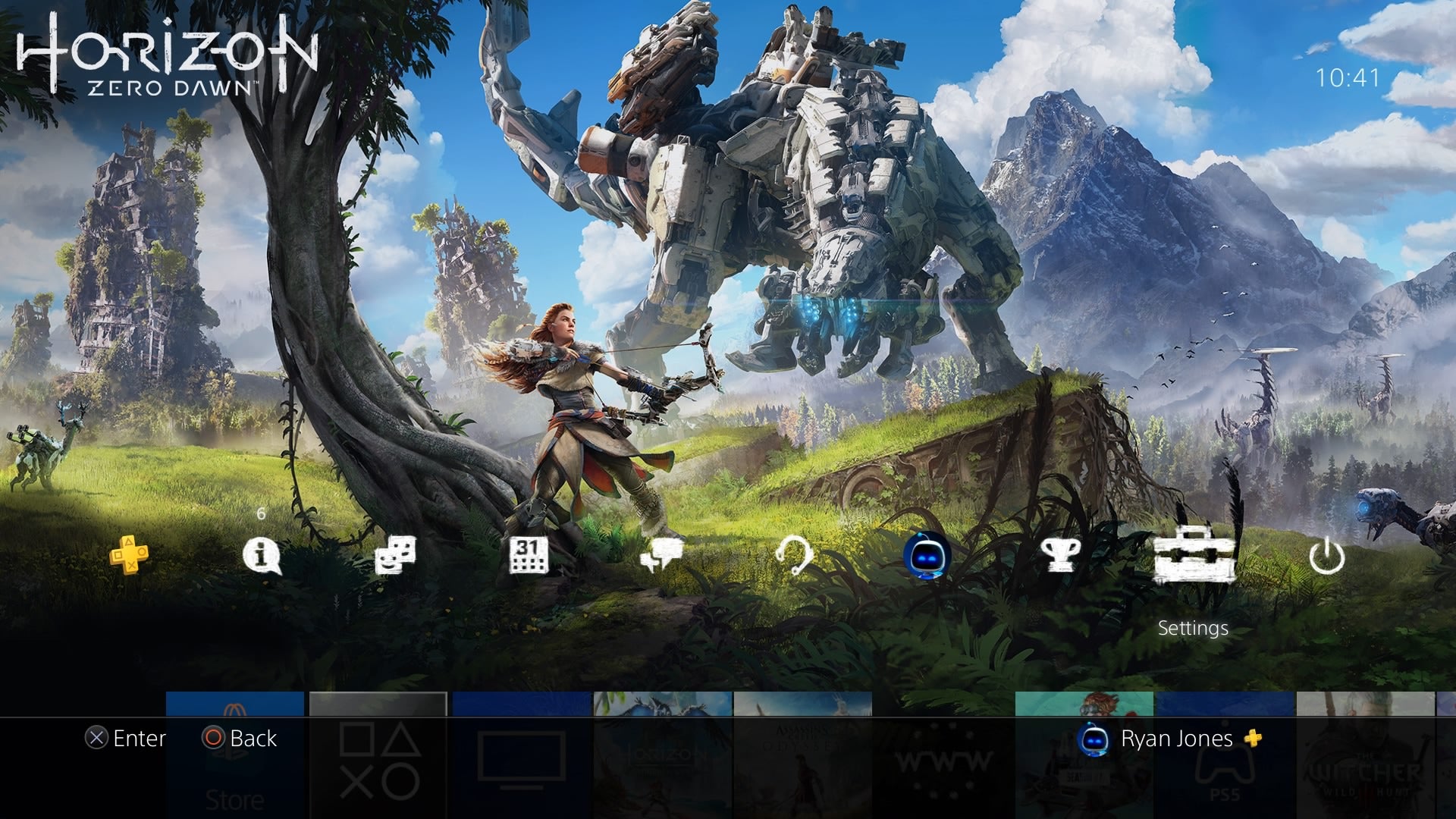The width and height of the screenshot is (1456, 819).
Task: Click the Enter label in the footer
Action: tap(140, 738)
